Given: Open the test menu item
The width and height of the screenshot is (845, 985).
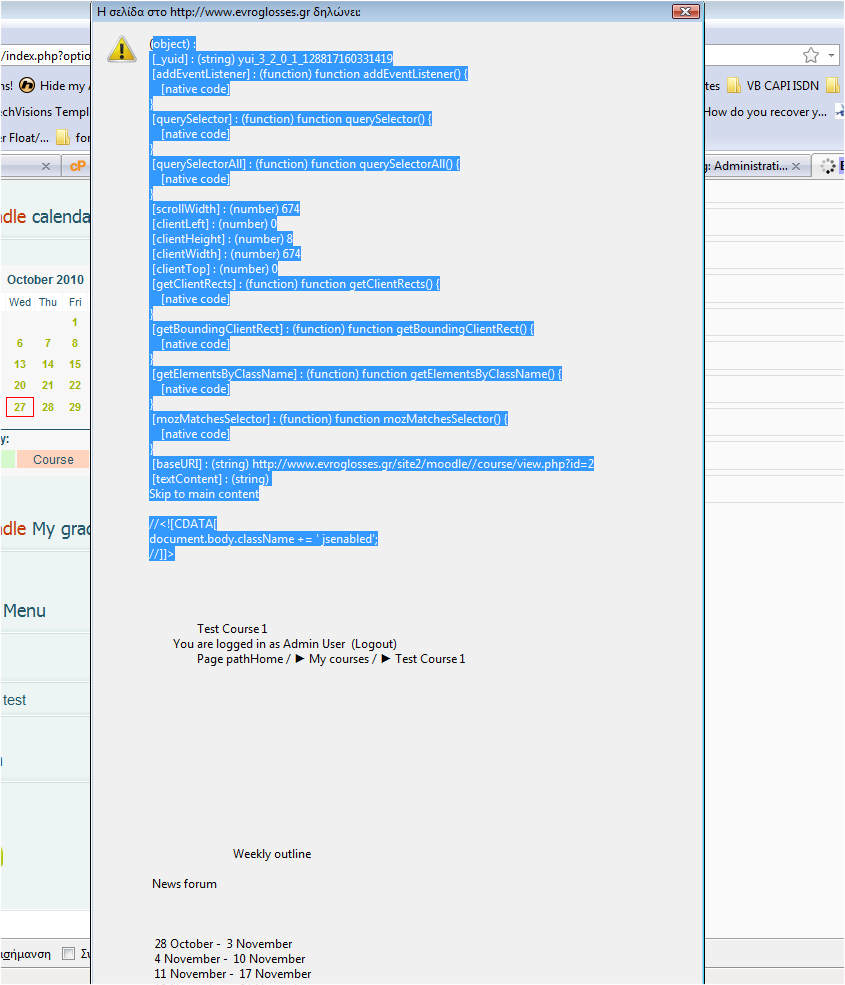Looking at the screenshot, I should pos(14,700).
